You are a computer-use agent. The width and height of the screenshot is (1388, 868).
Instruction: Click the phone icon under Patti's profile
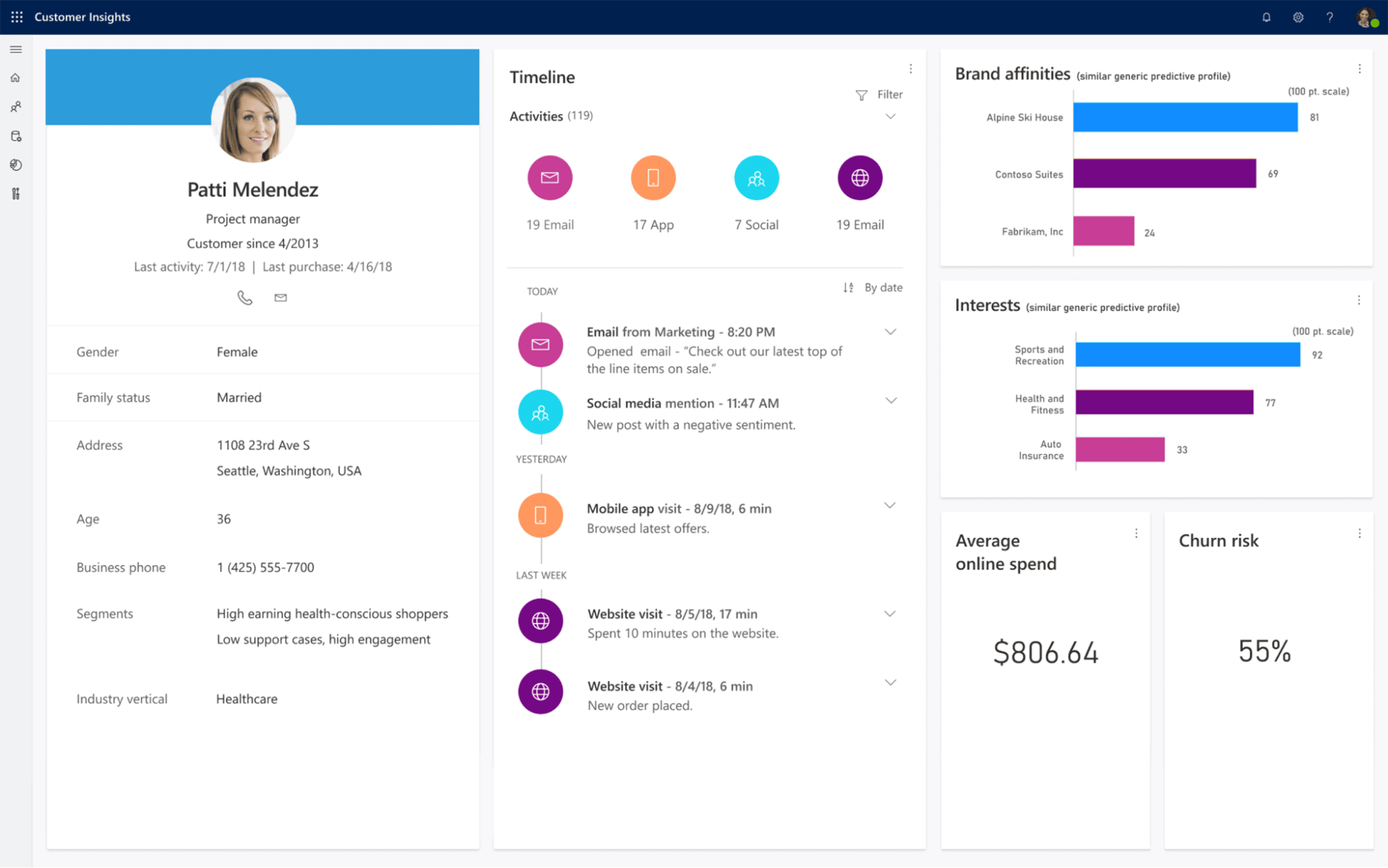[244, 297]
